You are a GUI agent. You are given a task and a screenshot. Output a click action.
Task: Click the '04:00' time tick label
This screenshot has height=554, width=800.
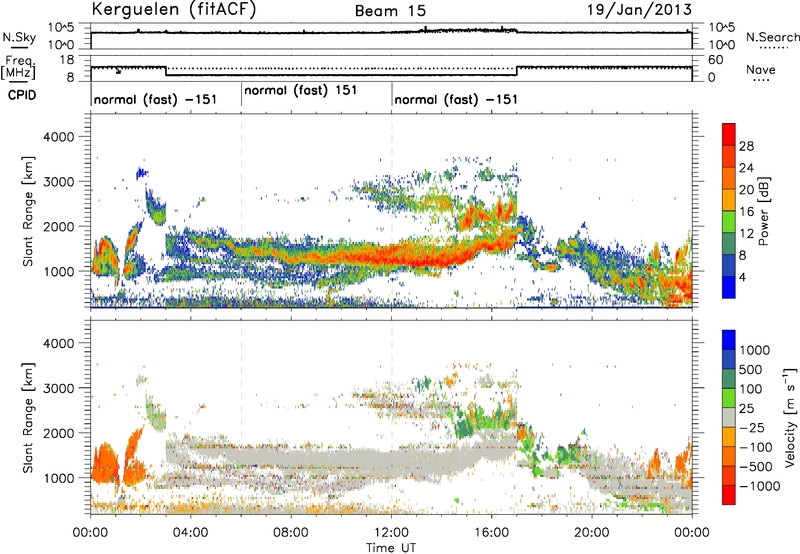pos(190,533)
